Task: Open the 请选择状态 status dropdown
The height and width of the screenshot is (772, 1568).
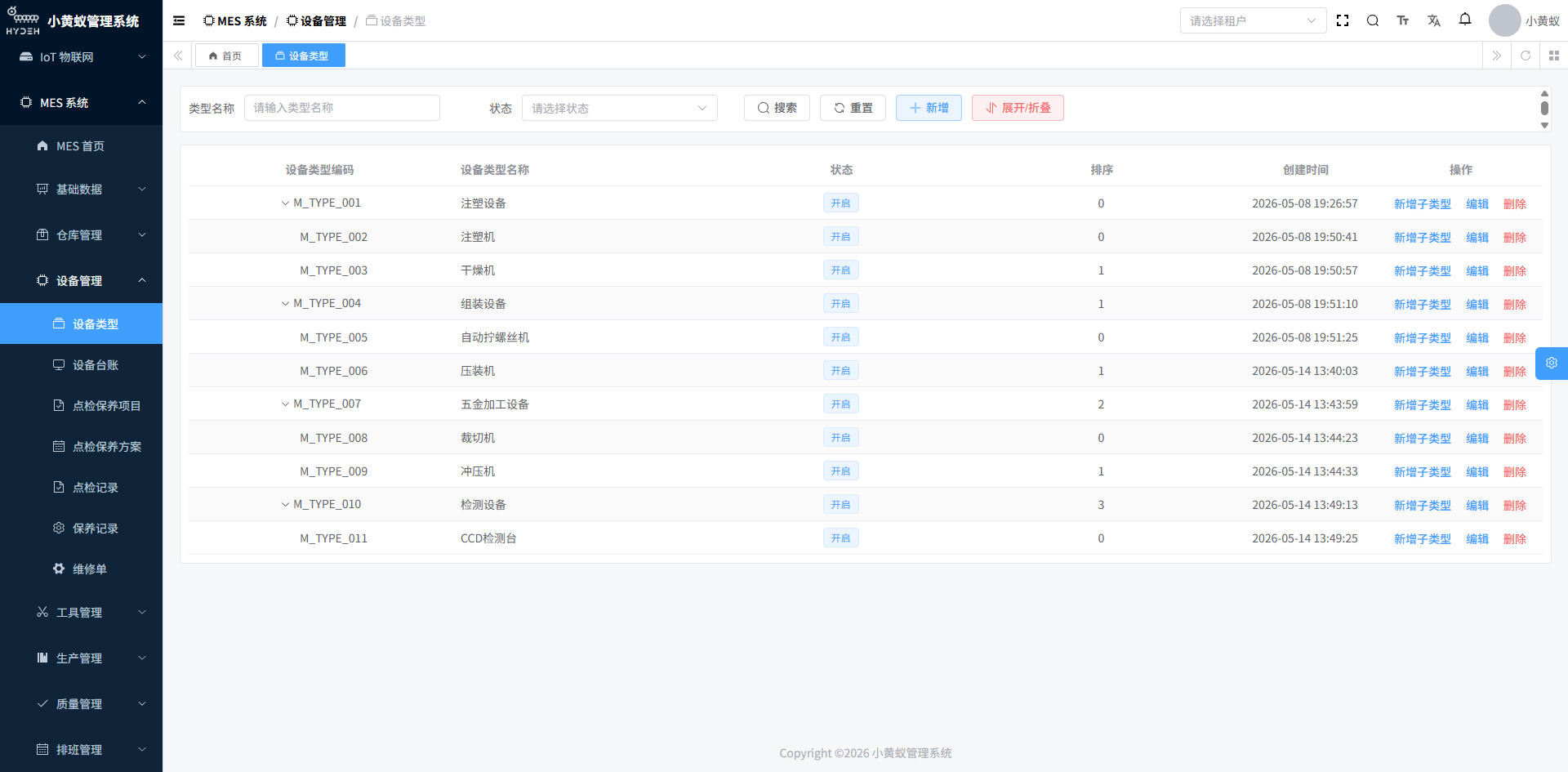Action: [x=619, y=108]
